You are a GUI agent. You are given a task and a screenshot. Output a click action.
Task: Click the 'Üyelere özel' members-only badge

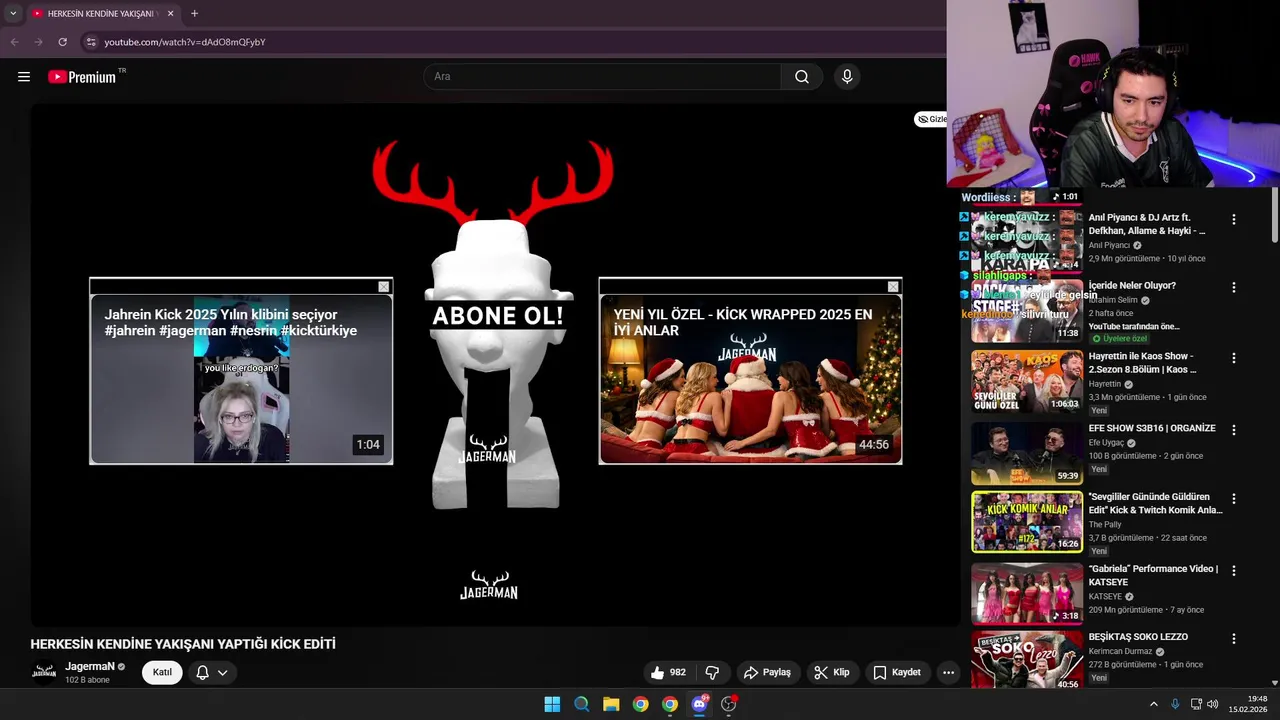click(x=1118, y=339)
